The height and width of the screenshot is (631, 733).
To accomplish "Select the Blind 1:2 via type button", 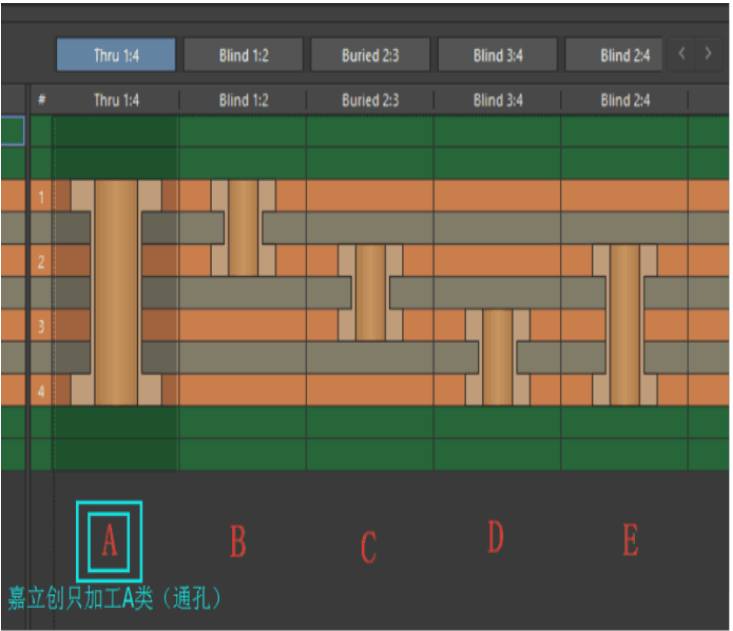I will [x=243, y=55].
